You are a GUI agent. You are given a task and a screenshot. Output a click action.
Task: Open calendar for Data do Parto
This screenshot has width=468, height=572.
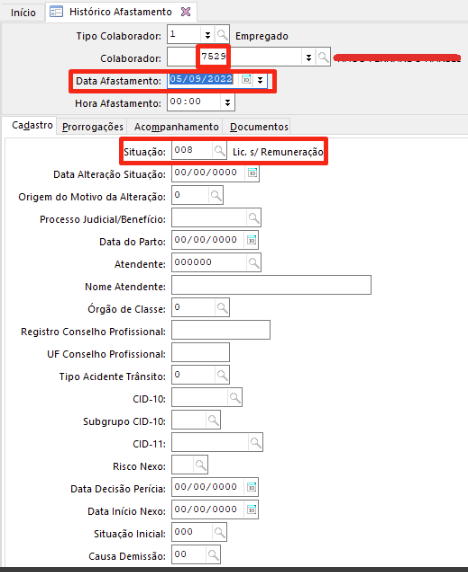[x=252, y=240]
